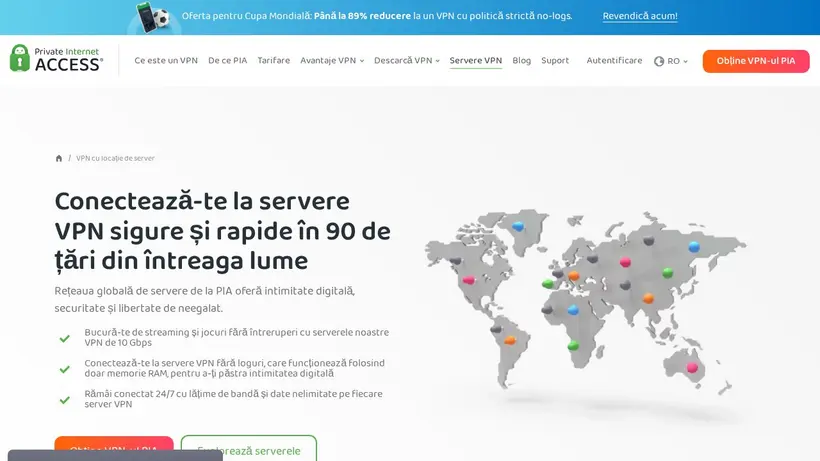Viewport: 820px width, 461px height.
Task: Click VPN cu locație de server breadcrumb
Action: [x=116, y=158]
